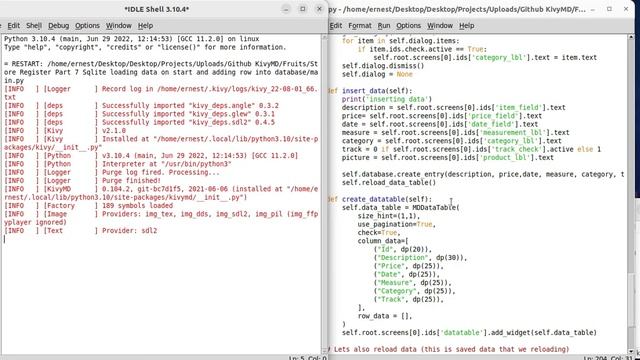The height and width of the screenshot is (360, 640).
Task: Click '"Price", dp(25)' column line
Action: click(x=408, y=266)
